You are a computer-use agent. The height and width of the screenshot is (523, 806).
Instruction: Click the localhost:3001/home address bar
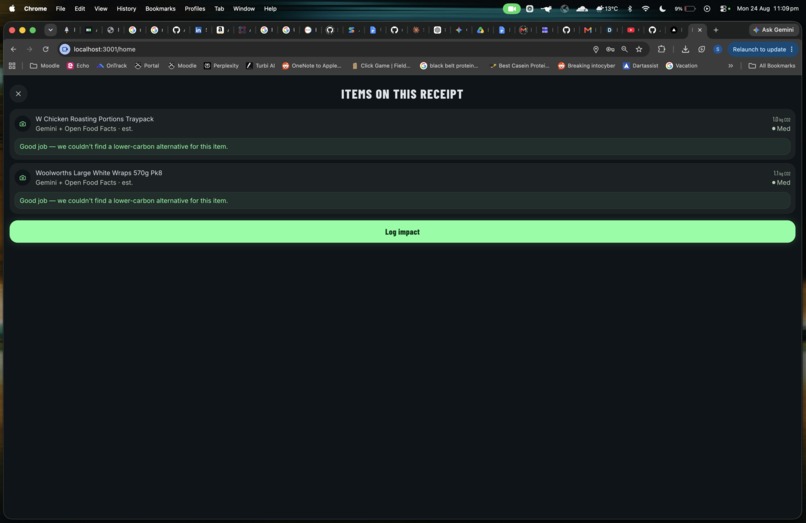(x=329, y=49)
